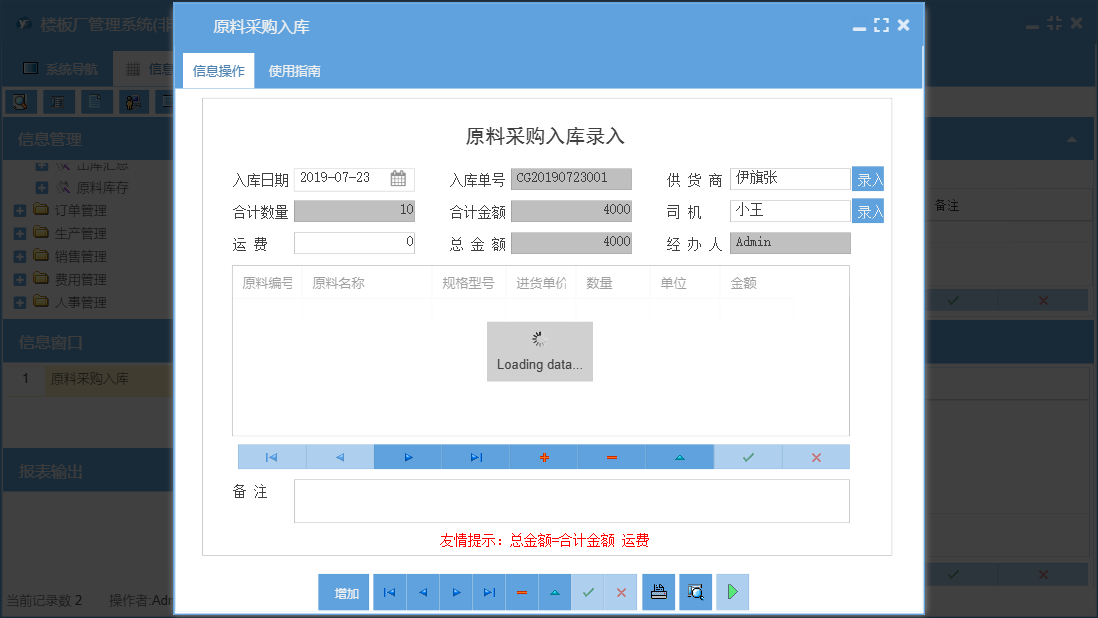The height and width of the screenshot is (618, 1098).
Task: Click the 增加 button to add a record
Action: 343,592
